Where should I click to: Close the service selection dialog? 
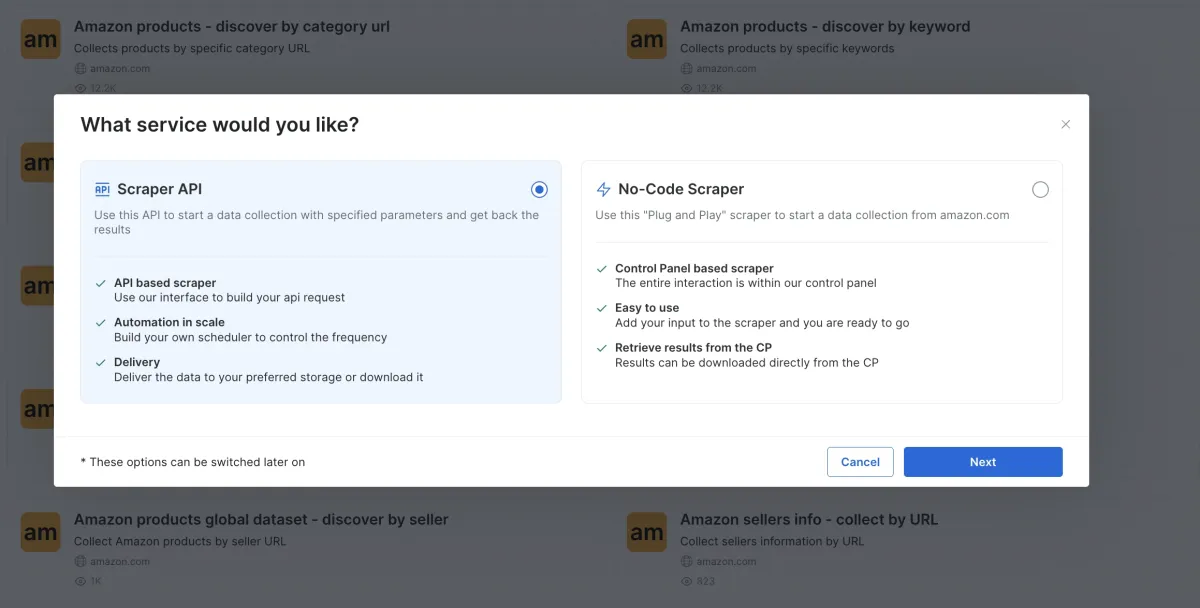pyautogui.click(x=1065, y=124)
